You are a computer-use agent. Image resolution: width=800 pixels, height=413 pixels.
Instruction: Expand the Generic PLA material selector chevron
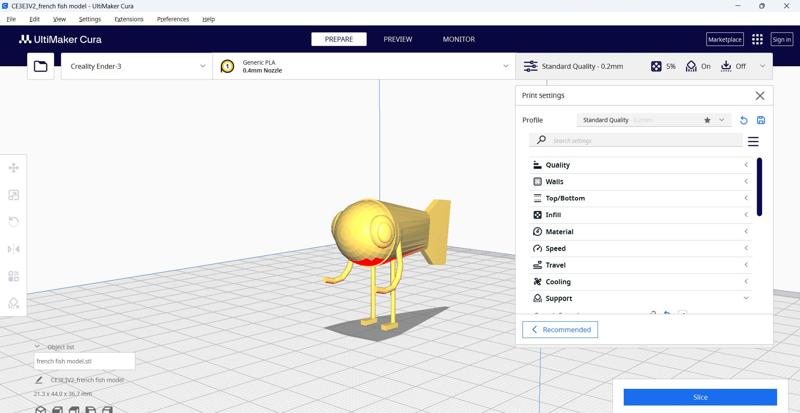(506, 66)
